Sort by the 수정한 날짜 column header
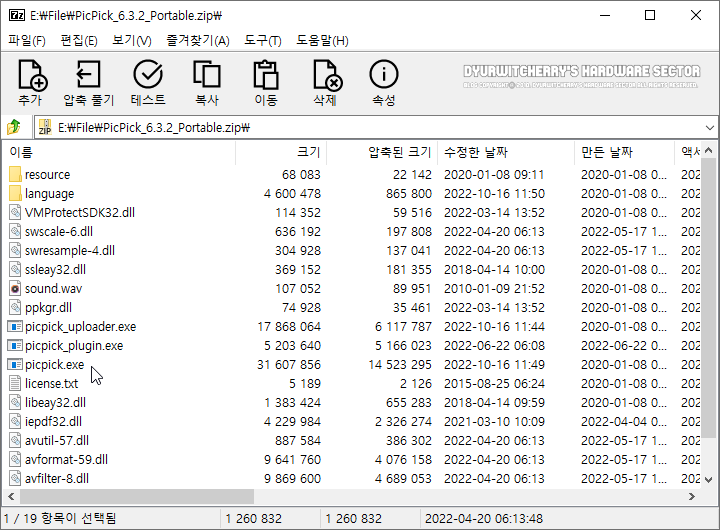The width and height of the screenshot is (720, 530). 506,152
